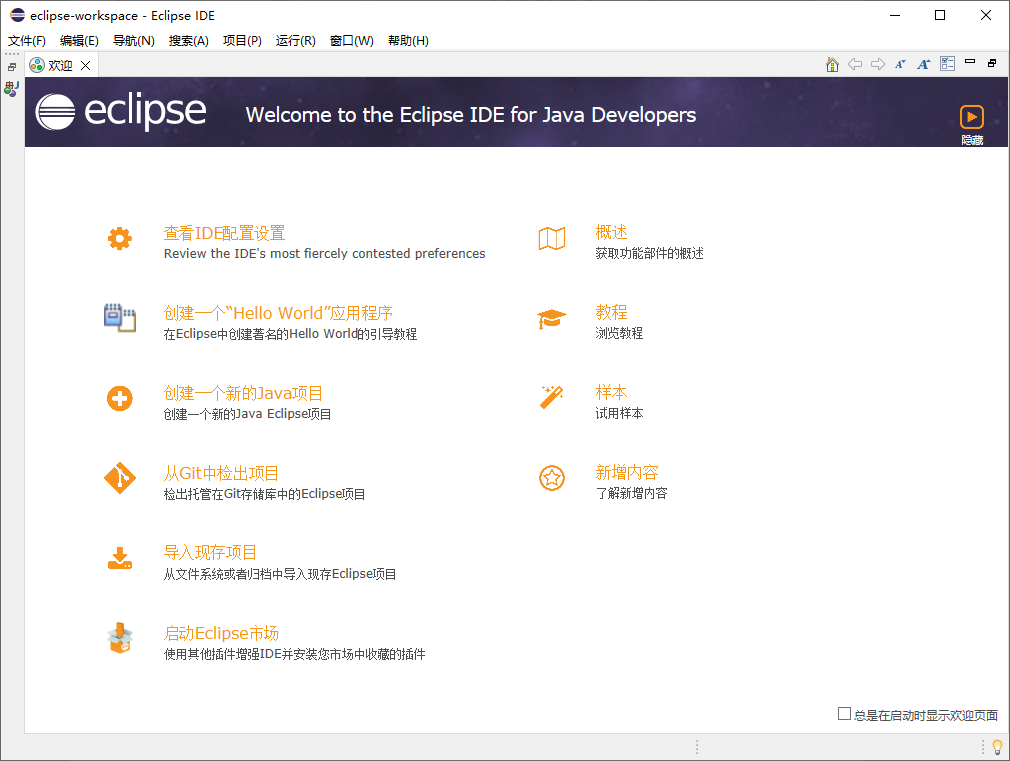This screenshot has width=1010, height=761.
Task: Click the description 浏览教程
Action: pos(619,333)
